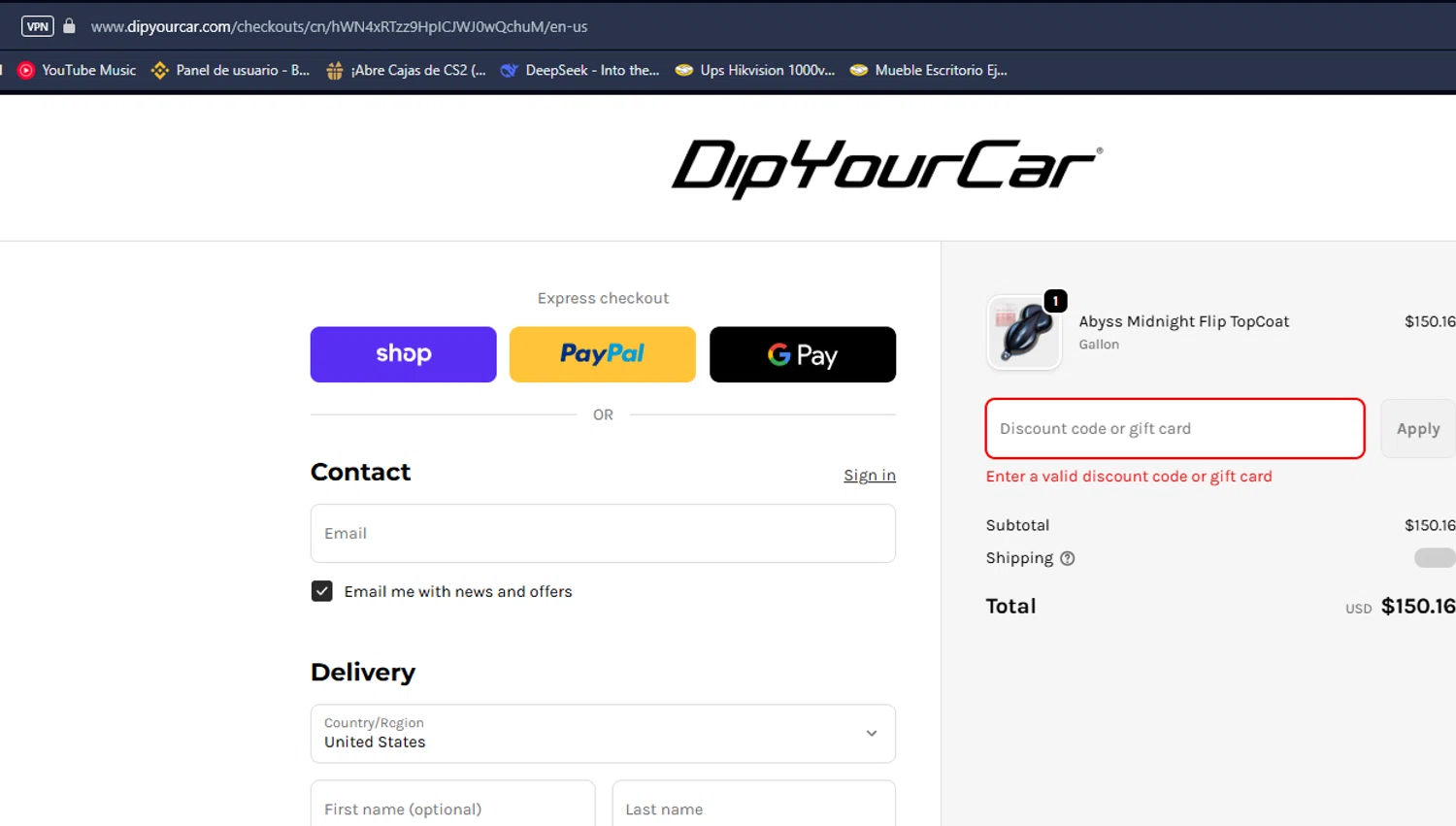
Task: Open the Panel de usuario bookmark
Action: 231,70
